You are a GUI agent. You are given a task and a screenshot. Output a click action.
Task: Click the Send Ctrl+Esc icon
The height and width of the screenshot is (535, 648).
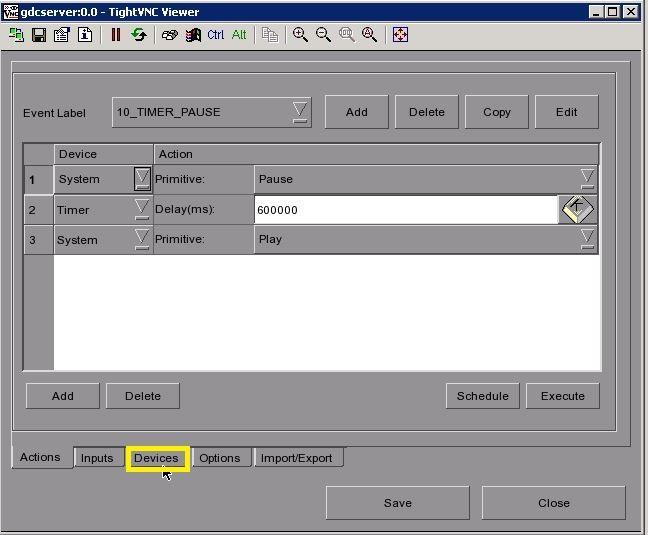click(193, 35)
